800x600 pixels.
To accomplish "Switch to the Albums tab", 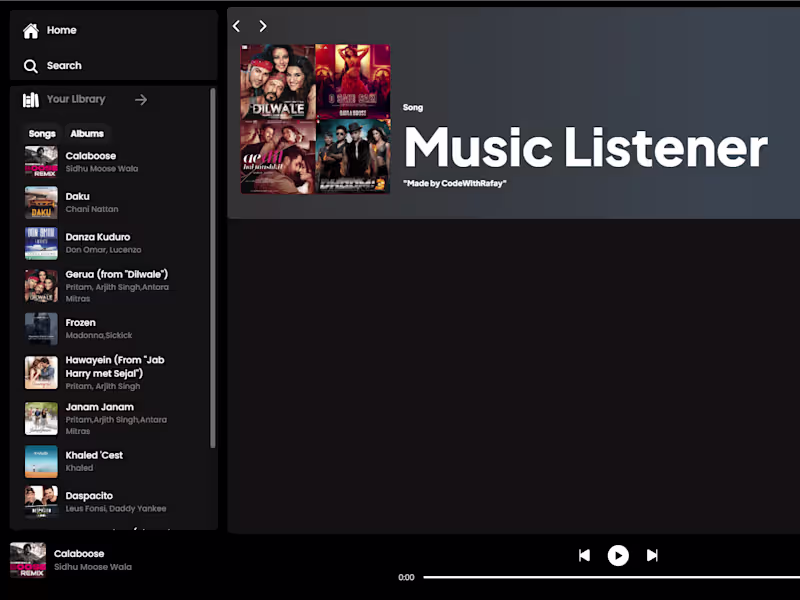I will click(x=87, y=133).
